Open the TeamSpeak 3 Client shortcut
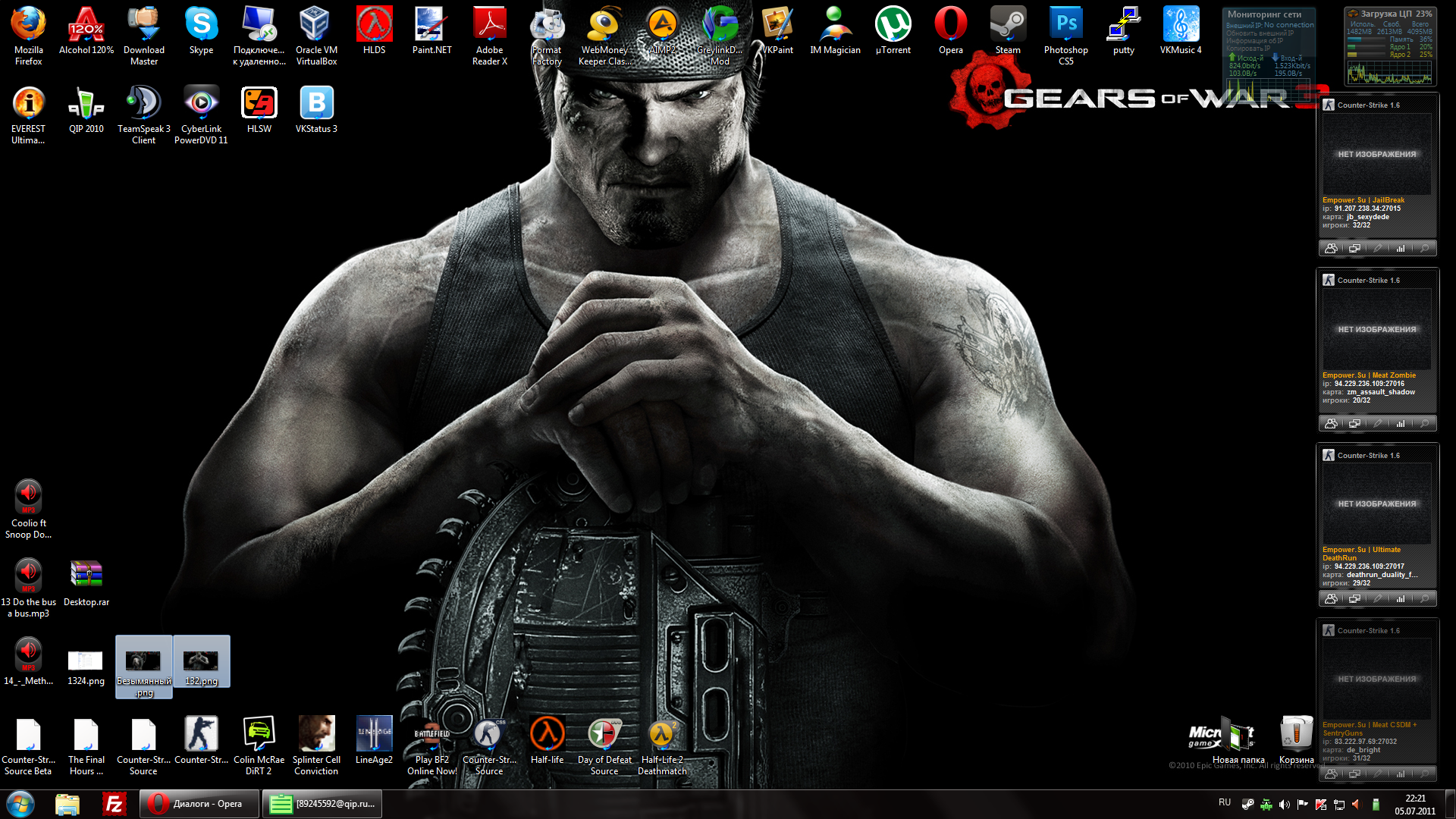1456x819 pixels. point(144,115)
